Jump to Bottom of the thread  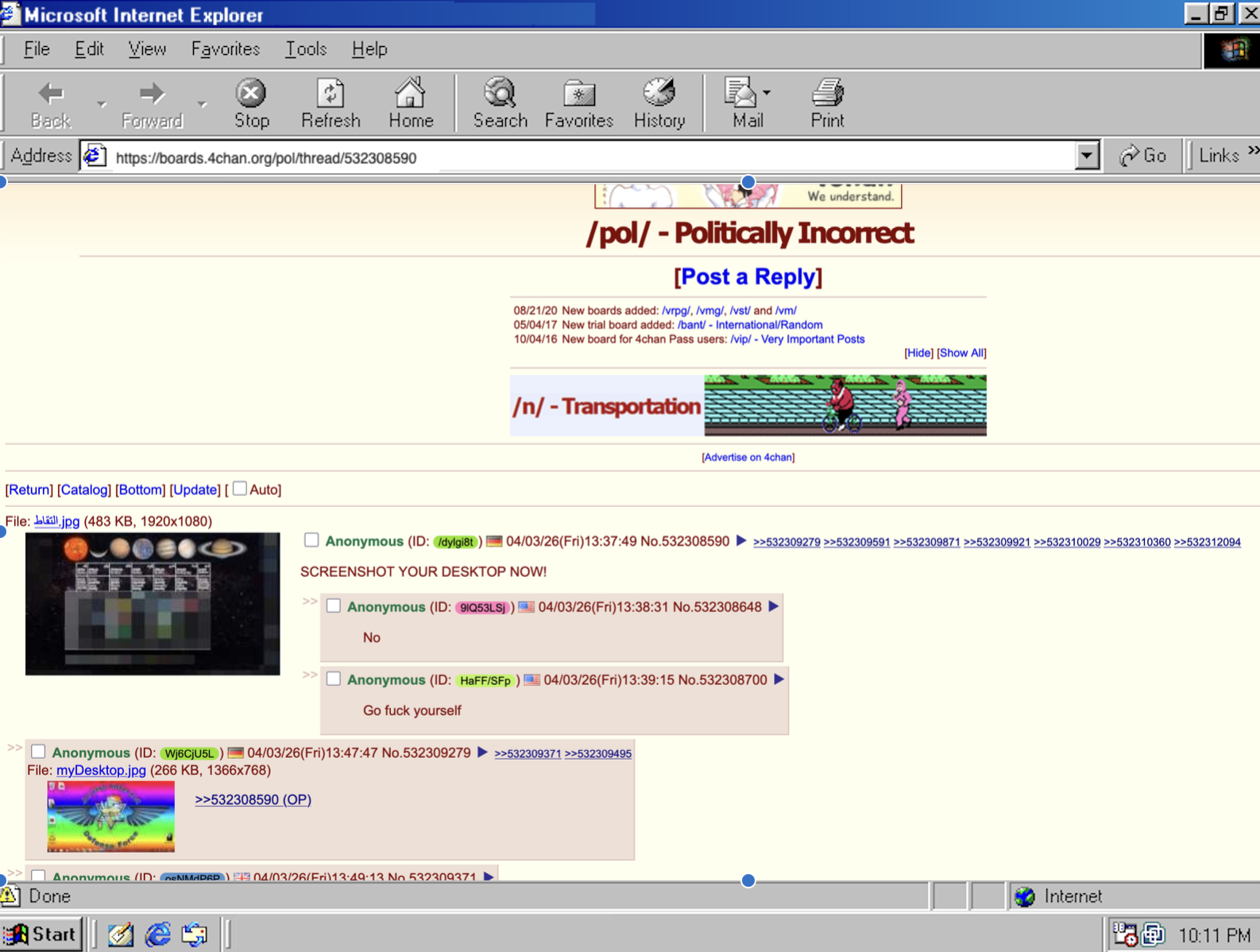pyautogui.click(x=140, y=490)
